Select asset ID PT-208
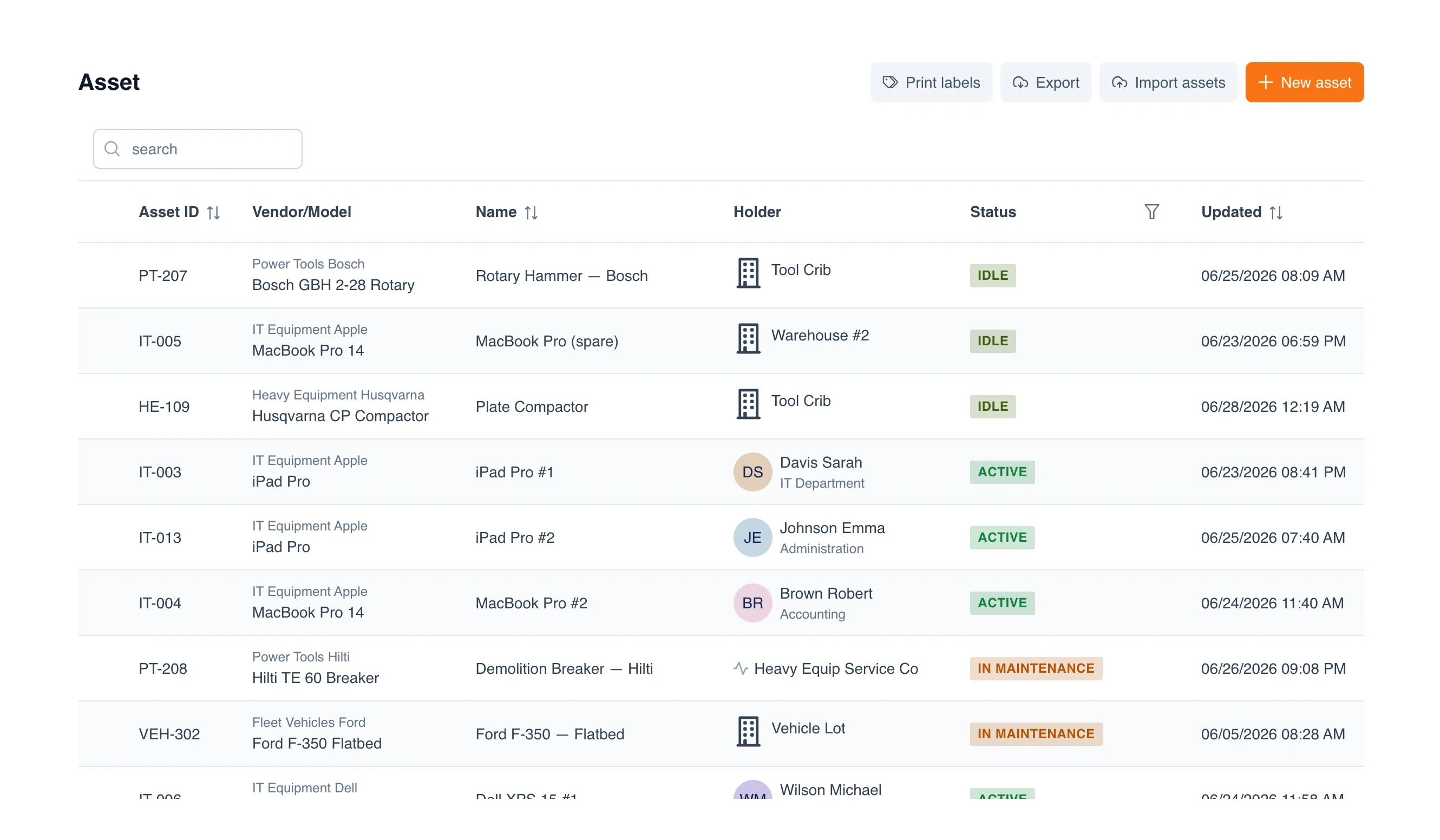Screen dimensions: 1440x840 pyautogui.click(x=163, y=668)
